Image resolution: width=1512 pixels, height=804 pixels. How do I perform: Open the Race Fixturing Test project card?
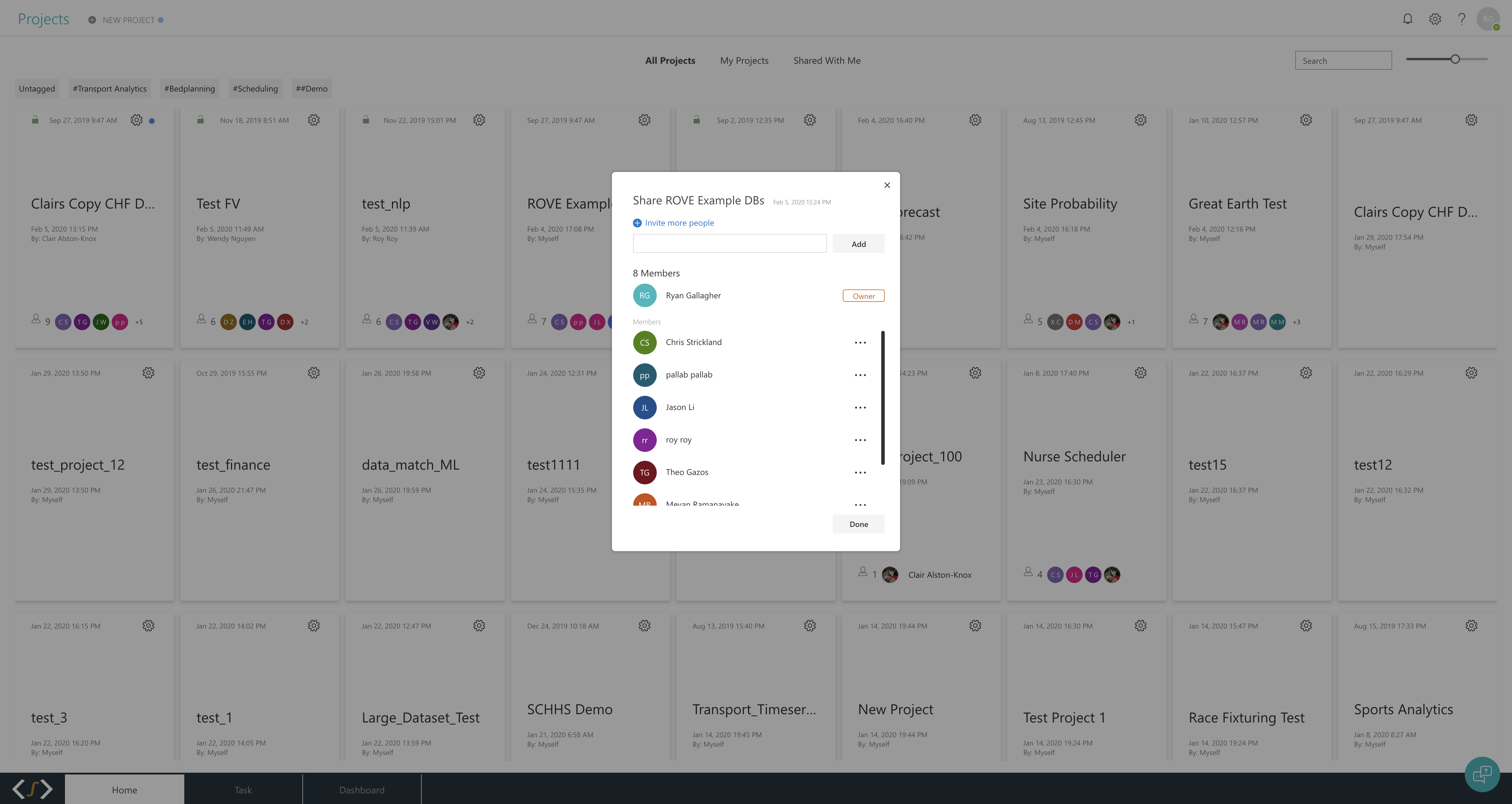pos(1252,687)
